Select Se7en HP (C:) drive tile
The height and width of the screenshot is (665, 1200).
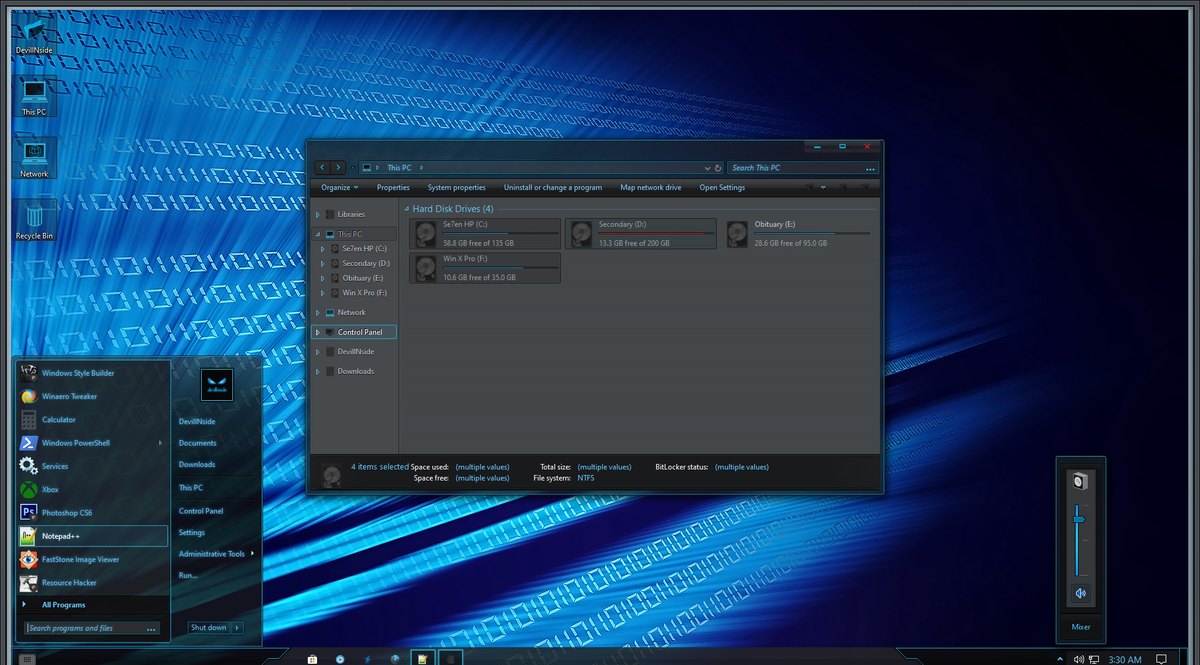[485, 234]
